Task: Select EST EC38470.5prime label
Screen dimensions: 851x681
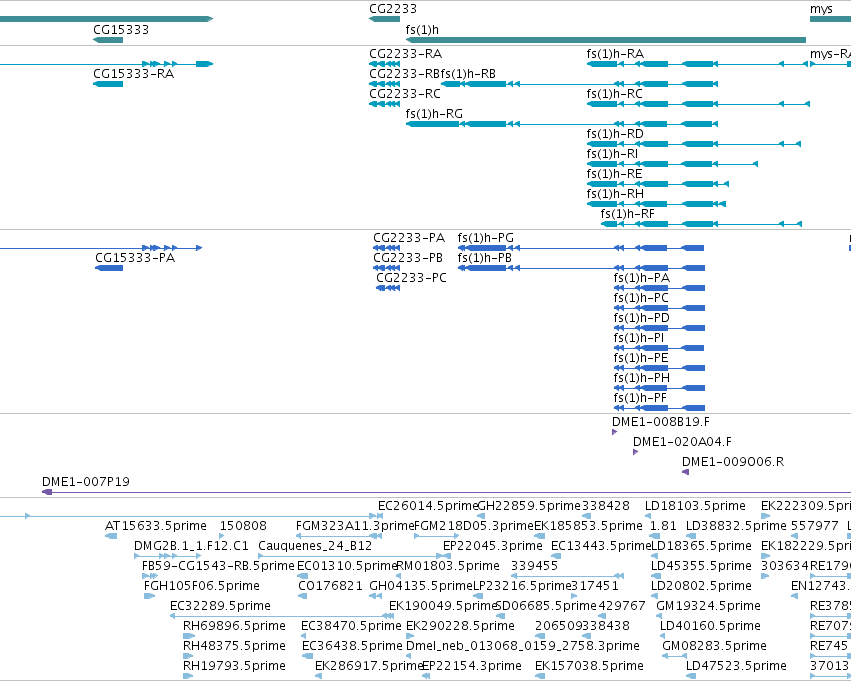Action: pyautogui.click(x=351, y=626)
